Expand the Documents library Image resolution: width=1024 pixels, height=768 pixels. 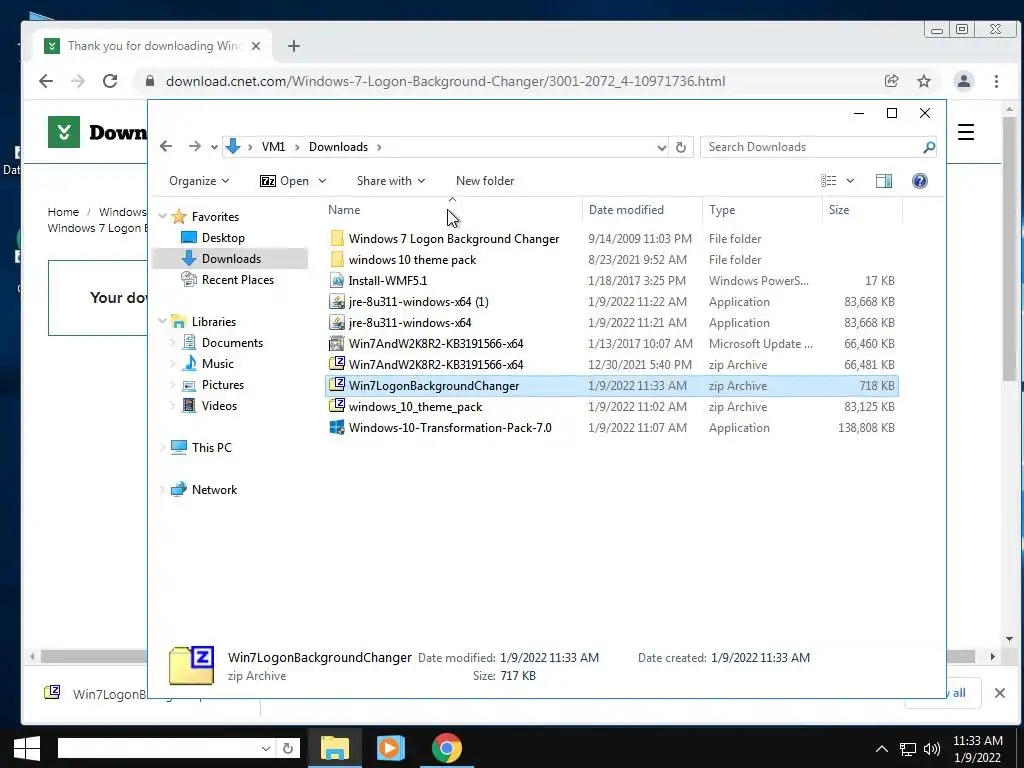172,342
